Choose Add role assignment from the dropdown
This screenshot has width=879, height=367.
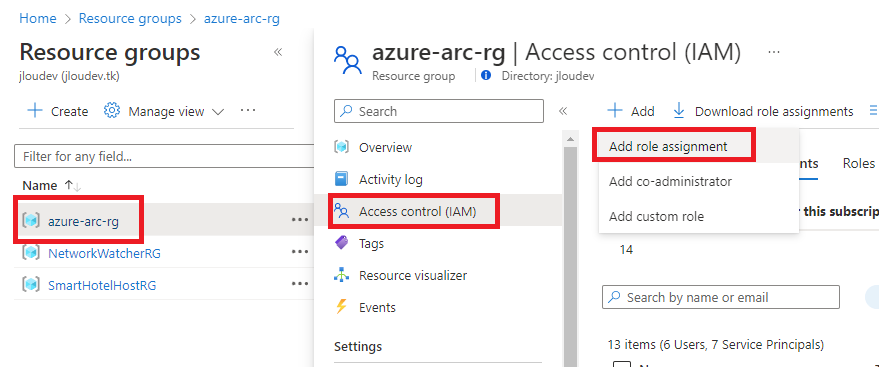pos(668,146)
